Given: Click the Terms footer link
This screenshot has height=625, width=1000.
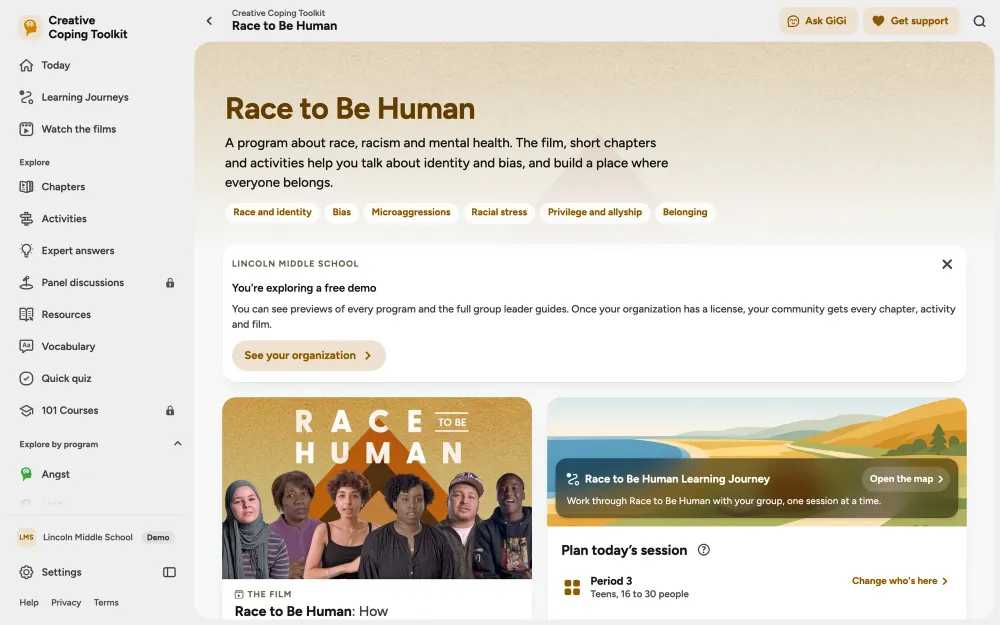Looking at the screenshot, I should click(106, 603).
